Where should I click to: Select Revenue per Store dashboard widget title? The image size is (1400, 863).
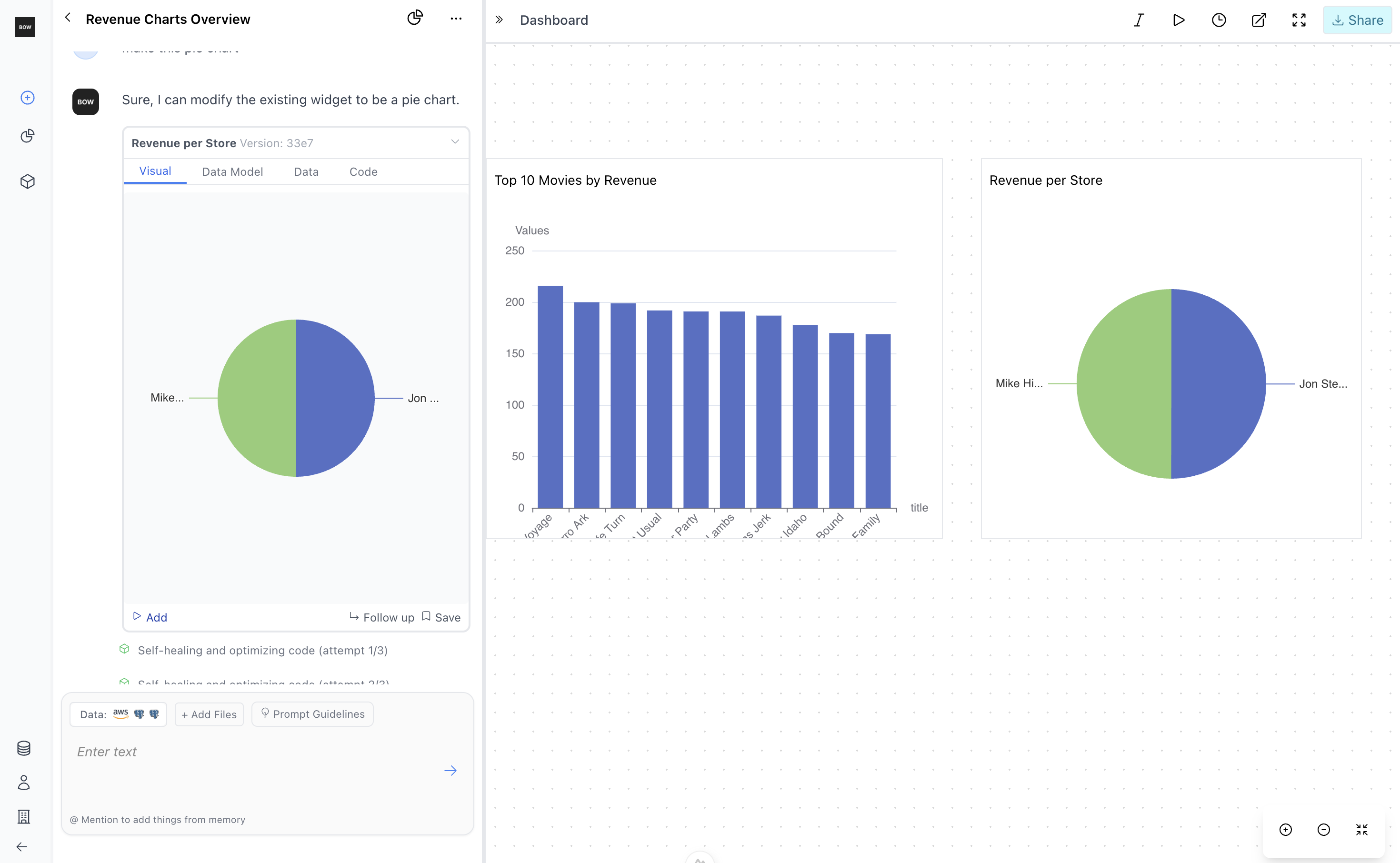point(1046,181)
